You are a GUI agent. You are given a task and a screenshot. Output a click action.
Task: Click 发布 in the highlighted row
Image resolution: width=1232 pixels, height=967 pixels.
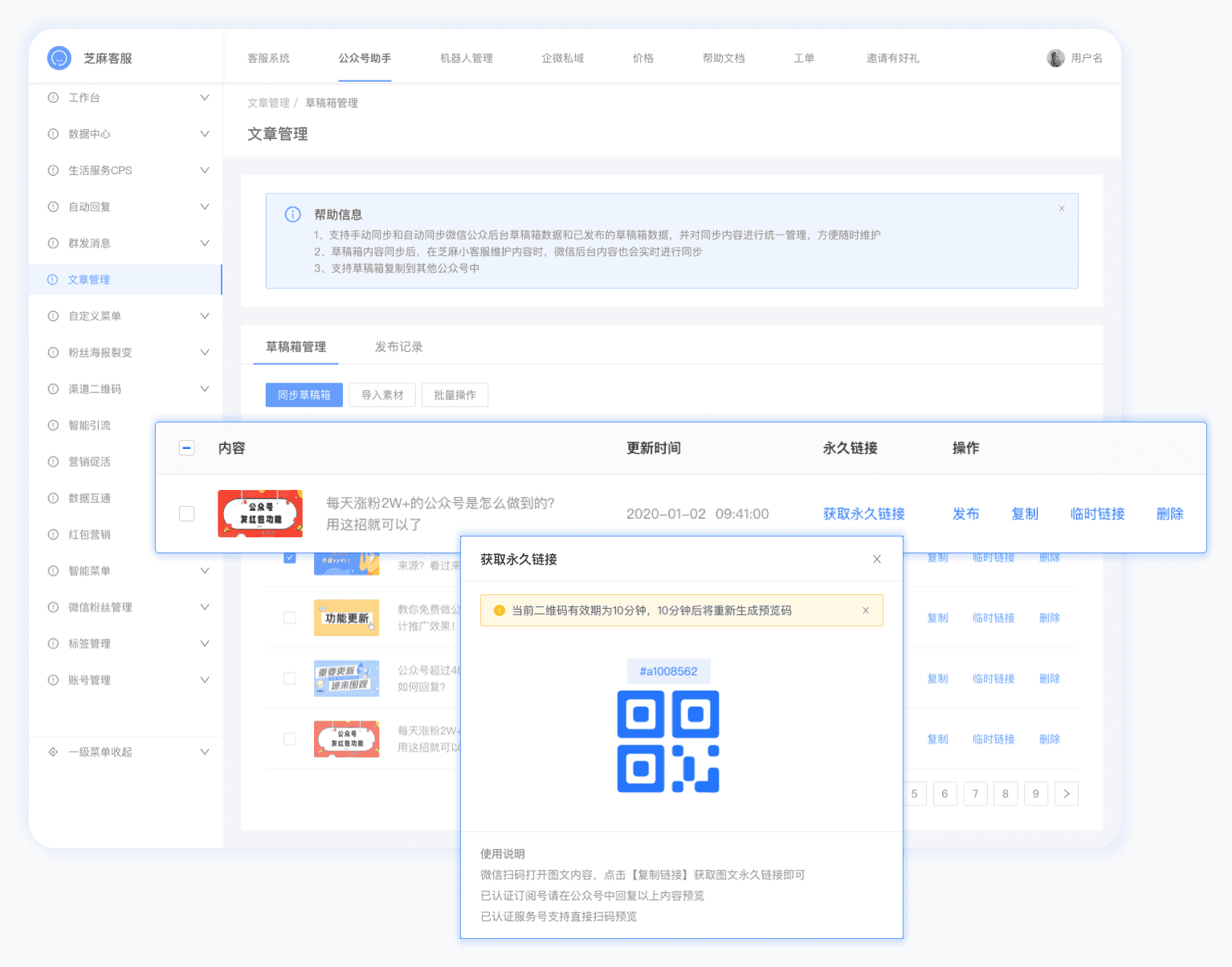pyautogui.click(x=966, y=514)
